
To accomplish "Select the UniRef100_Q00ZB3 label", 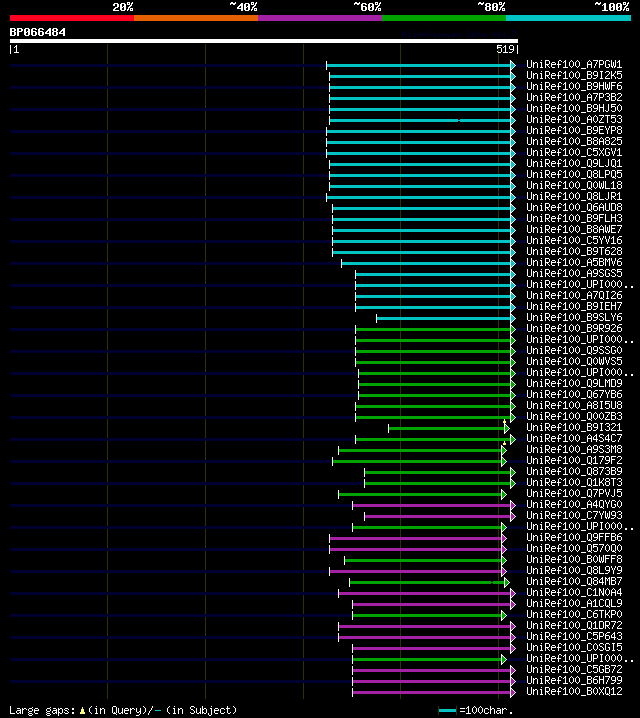I will 574,416.
